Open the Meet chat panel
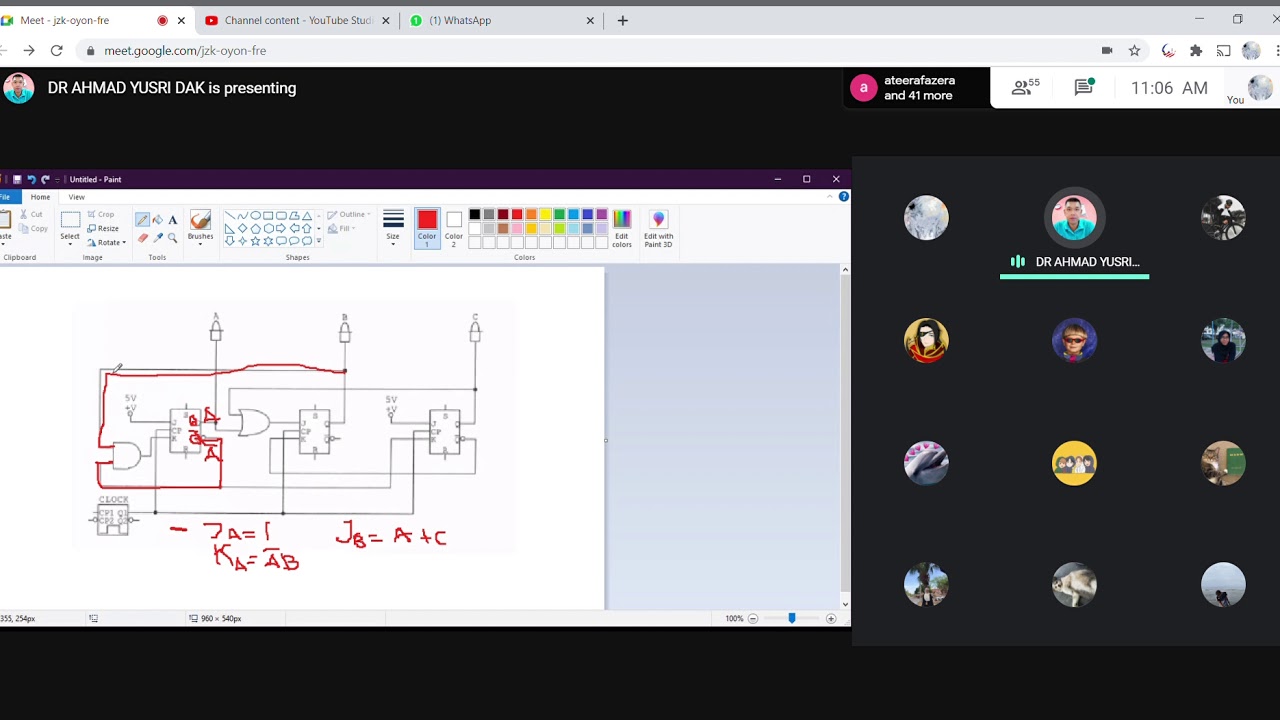 [1084, 88]
